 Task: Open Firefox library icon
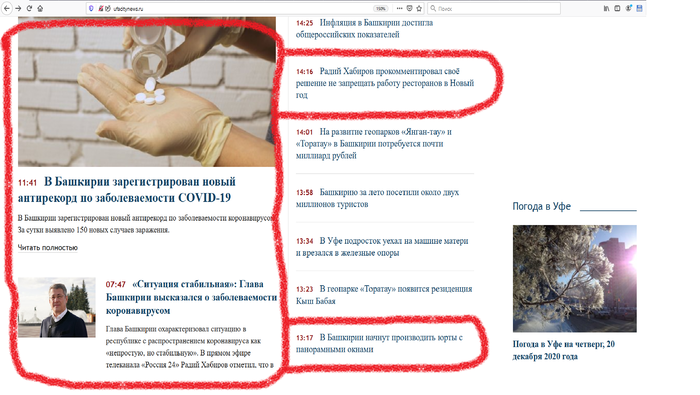606,8
